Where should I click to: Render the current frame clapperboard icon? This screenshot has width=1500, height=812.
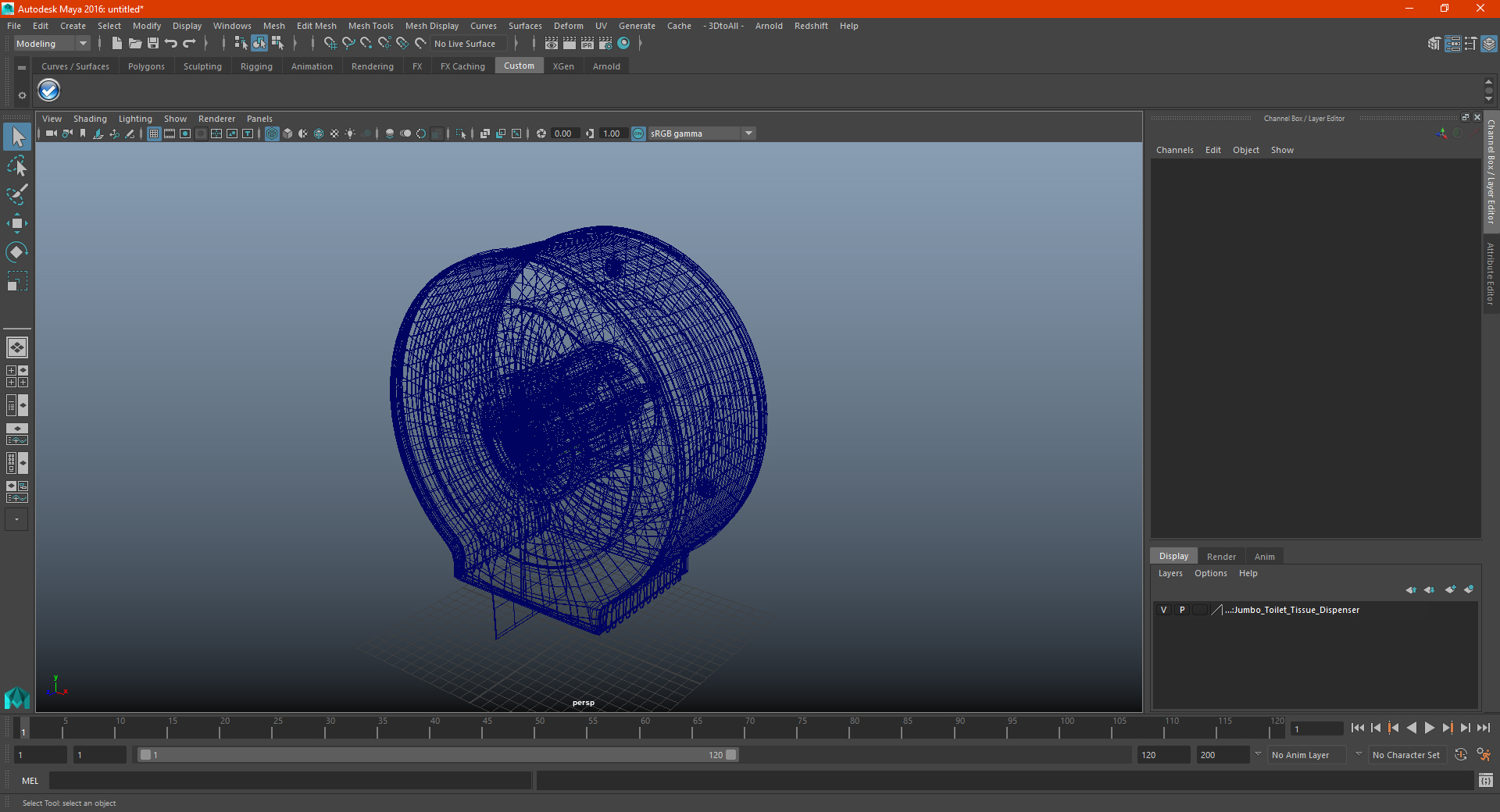[x=570, y=44]
